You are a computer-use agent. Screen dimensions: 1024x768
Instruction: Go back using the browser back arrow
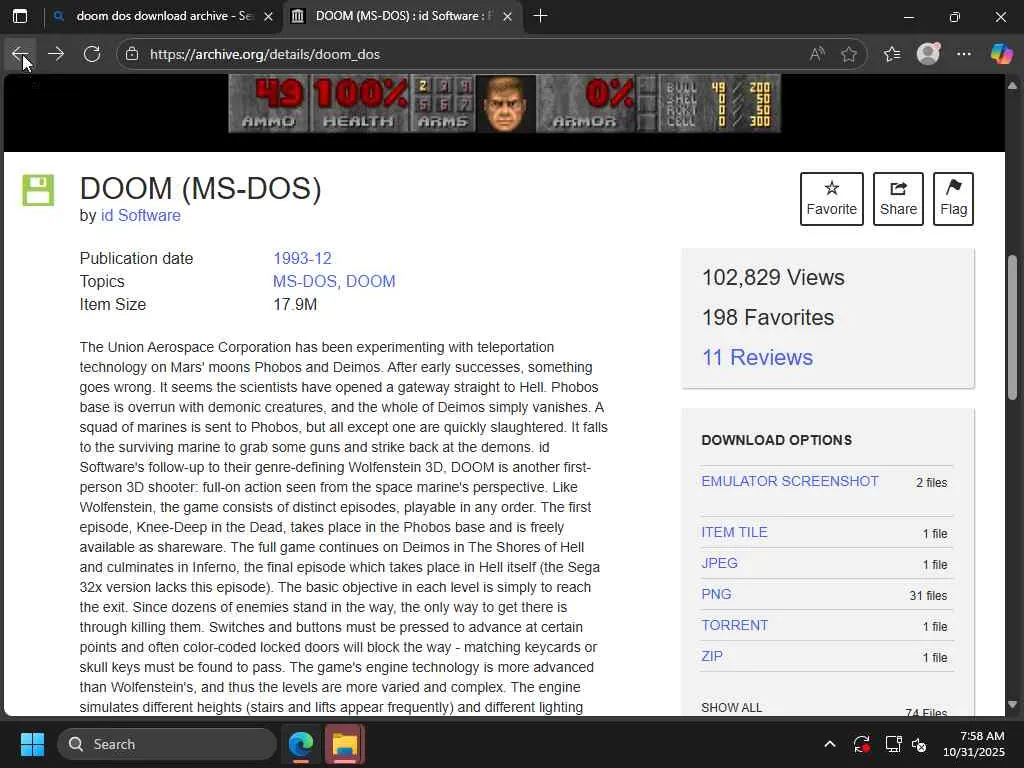(20, 54)
